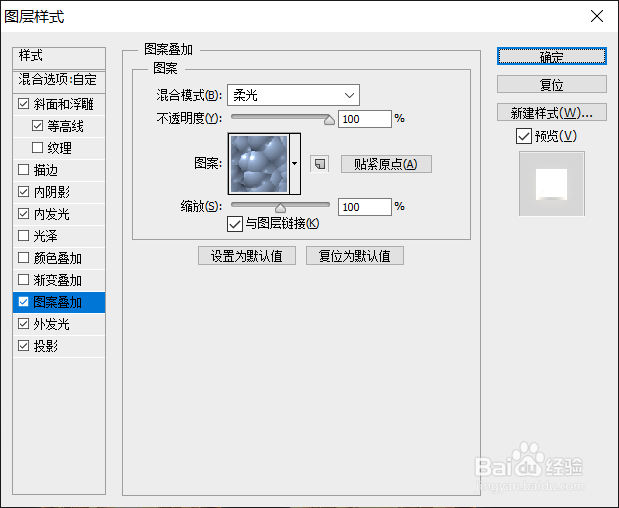Uncheck the 等高线 checkbox

click(x=37, y=126)
